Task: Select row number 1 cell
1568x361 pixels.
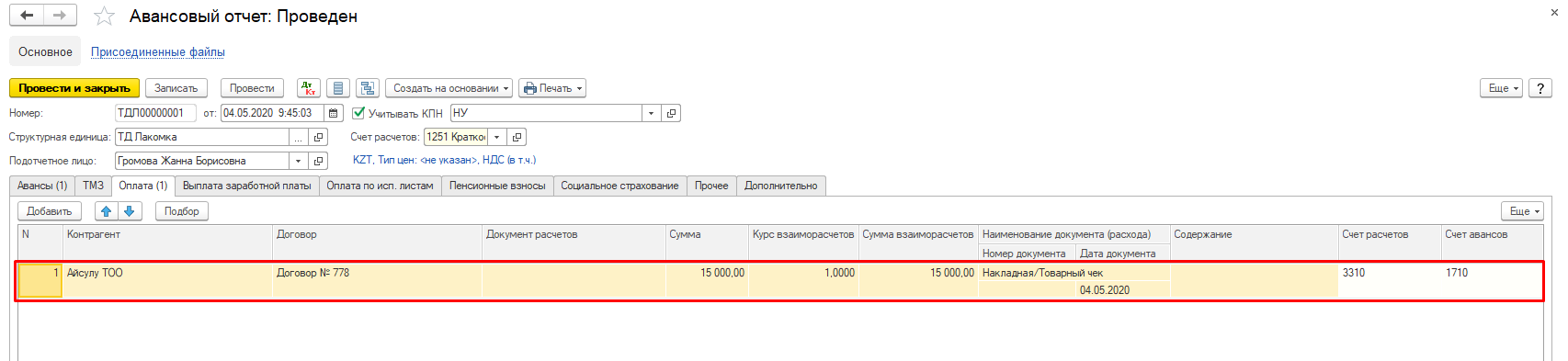Action: pyautogui.click(x=40, y=281)
